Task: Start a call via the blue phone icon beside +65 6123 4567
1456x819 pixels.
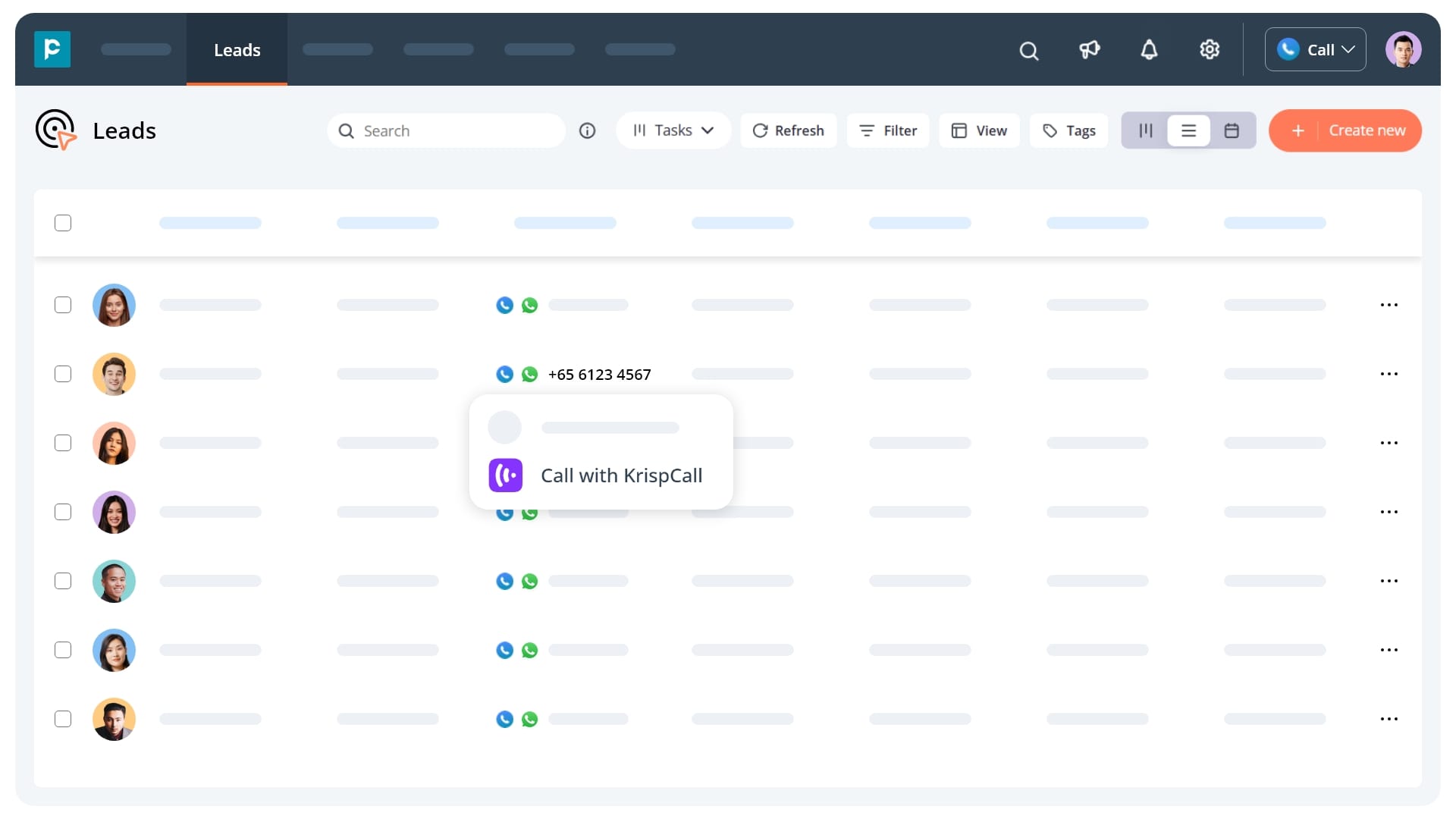Action: coord(504,374)
